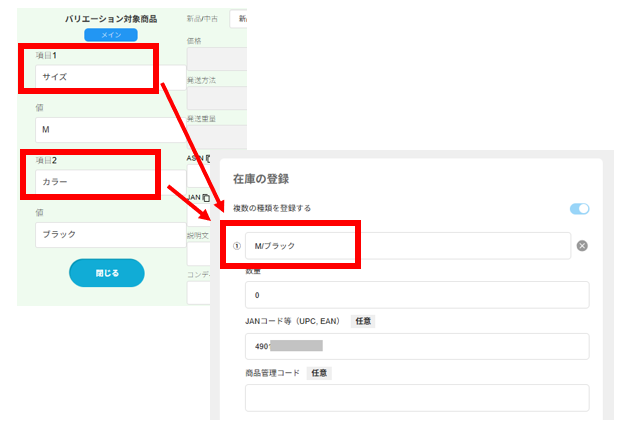Click the 項目2 field containing カラー
Image resolution: width=625 pixels, height=433 pixels.
(95, 183)
